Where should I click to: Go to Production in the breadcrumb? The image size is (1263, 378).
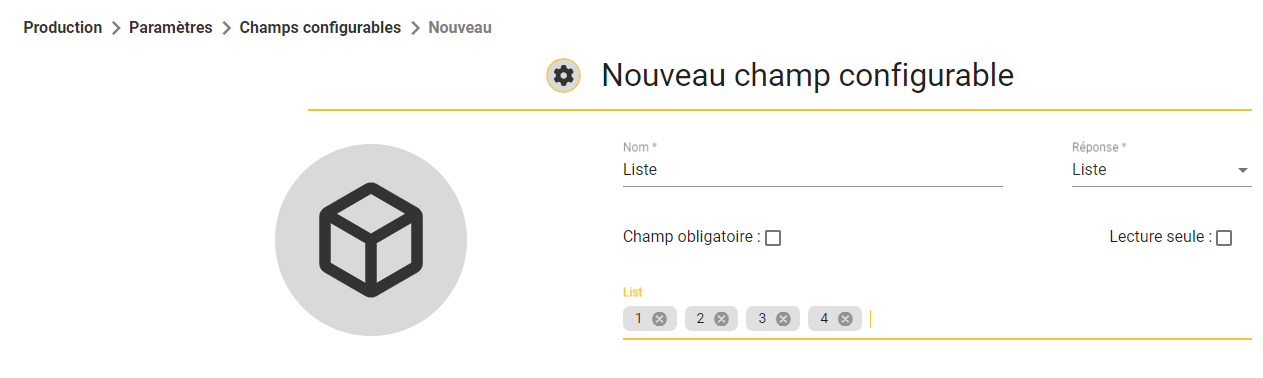[x=63, y=28]
